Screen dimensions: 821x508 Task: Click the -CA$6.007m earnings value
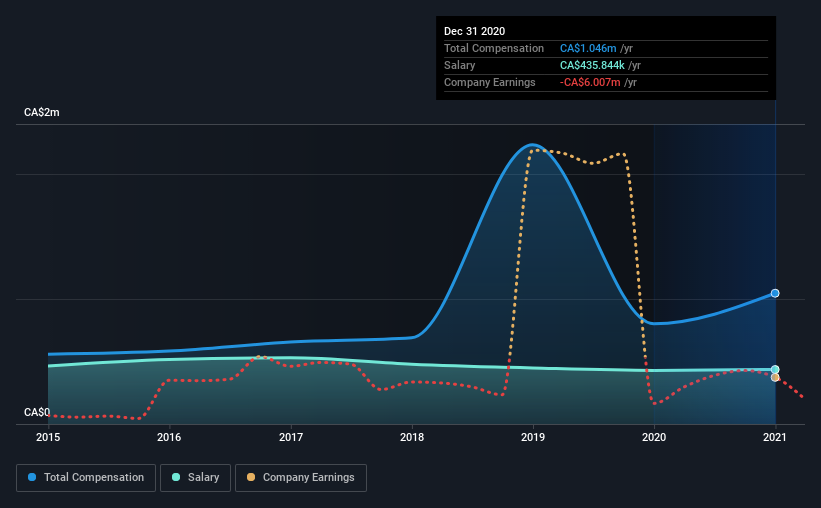pyautogui.click(x=590, y=82)
